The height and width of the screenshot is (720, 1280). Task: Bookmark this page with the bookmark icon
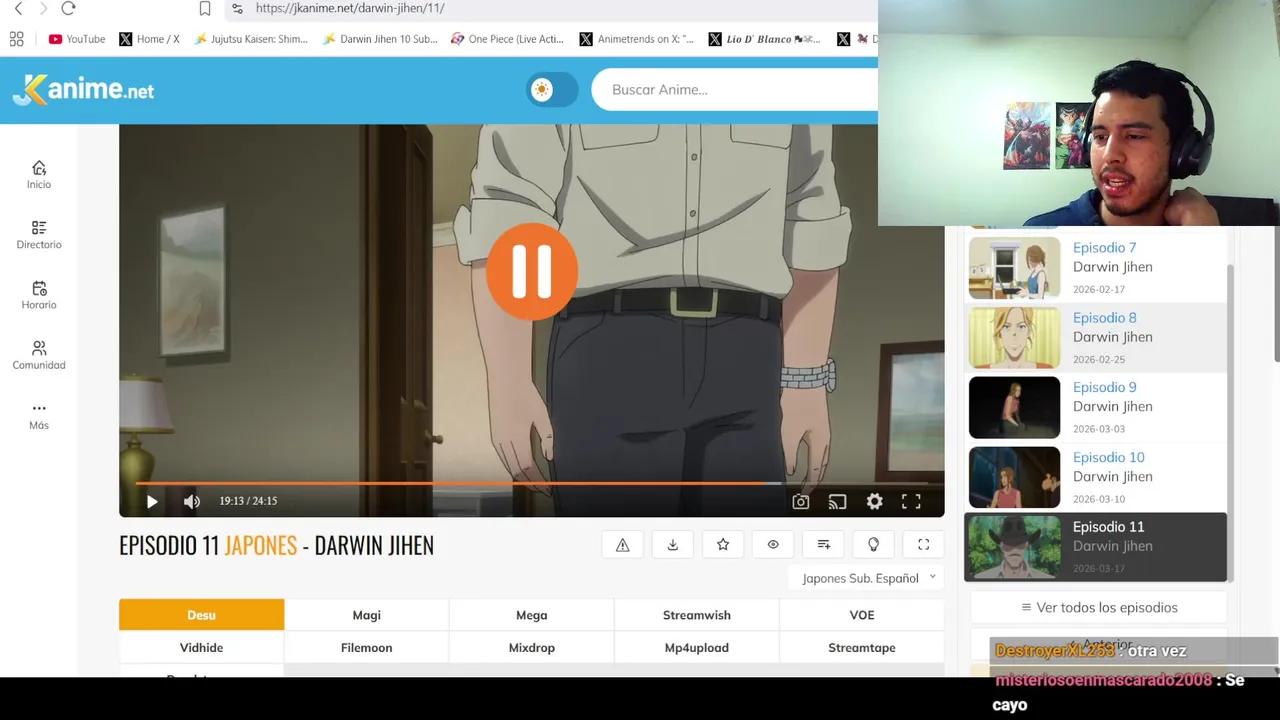click(x=205, y=8)
